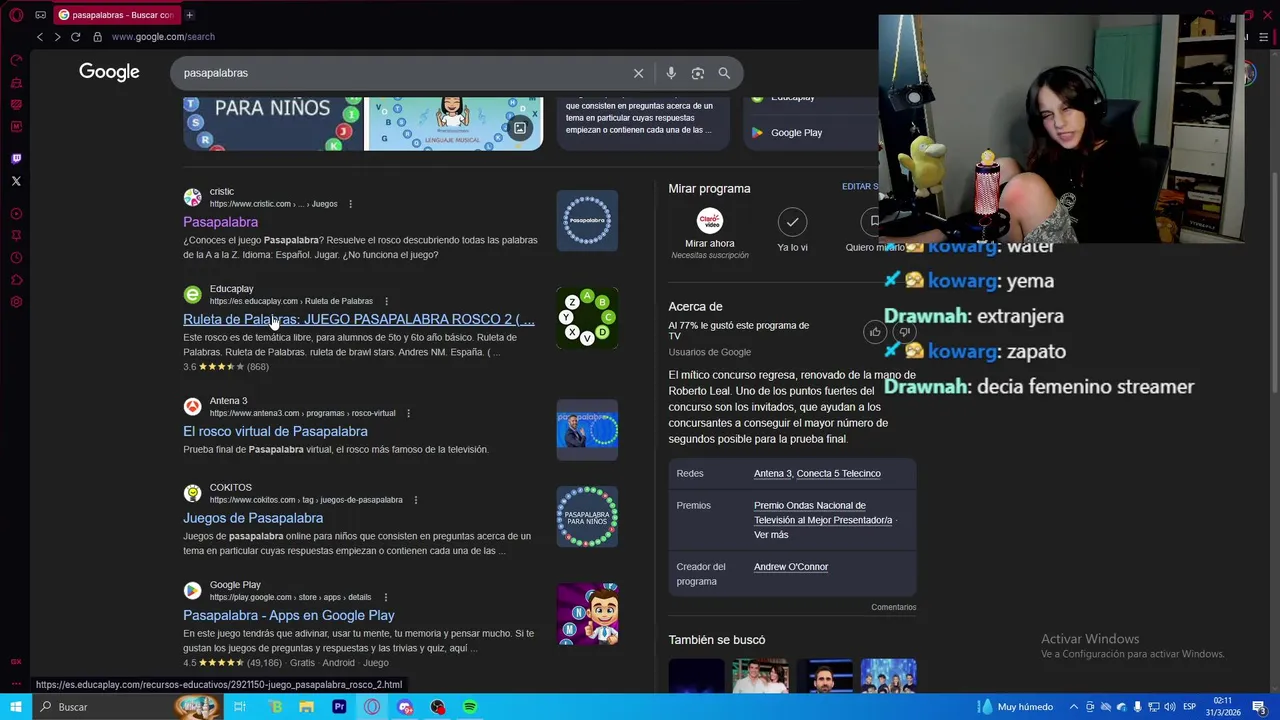Open GX Control speedometer icon in sidebar

pyautogui.click(x=16, y=61)
